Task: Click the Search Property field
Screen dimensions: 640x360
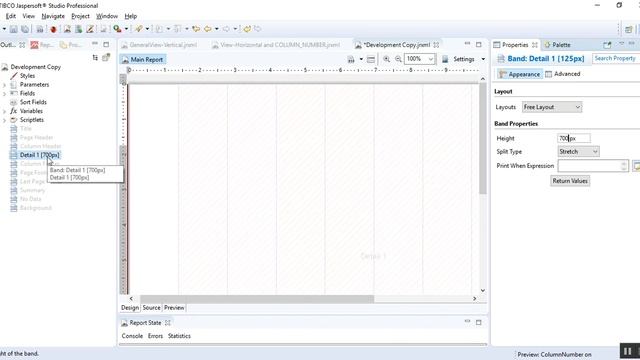Action: pyautogui.click(x=616, y=58)
